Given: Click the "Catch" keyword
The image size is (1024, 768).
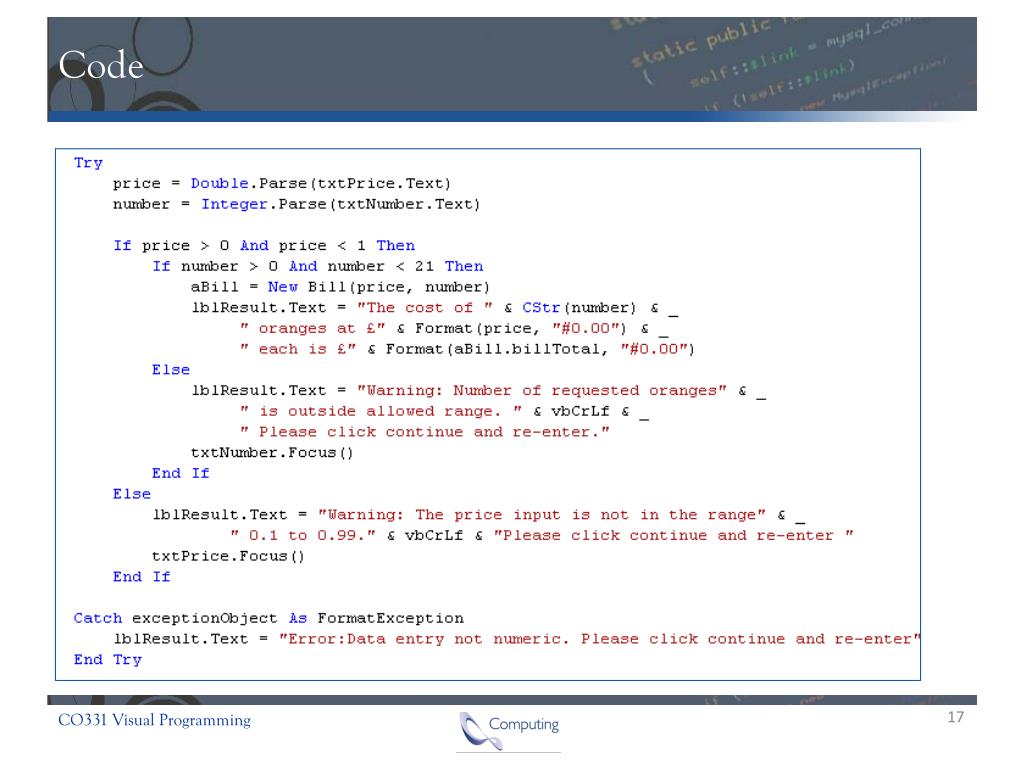Looking at the screenshot, I should pos(98,618).
